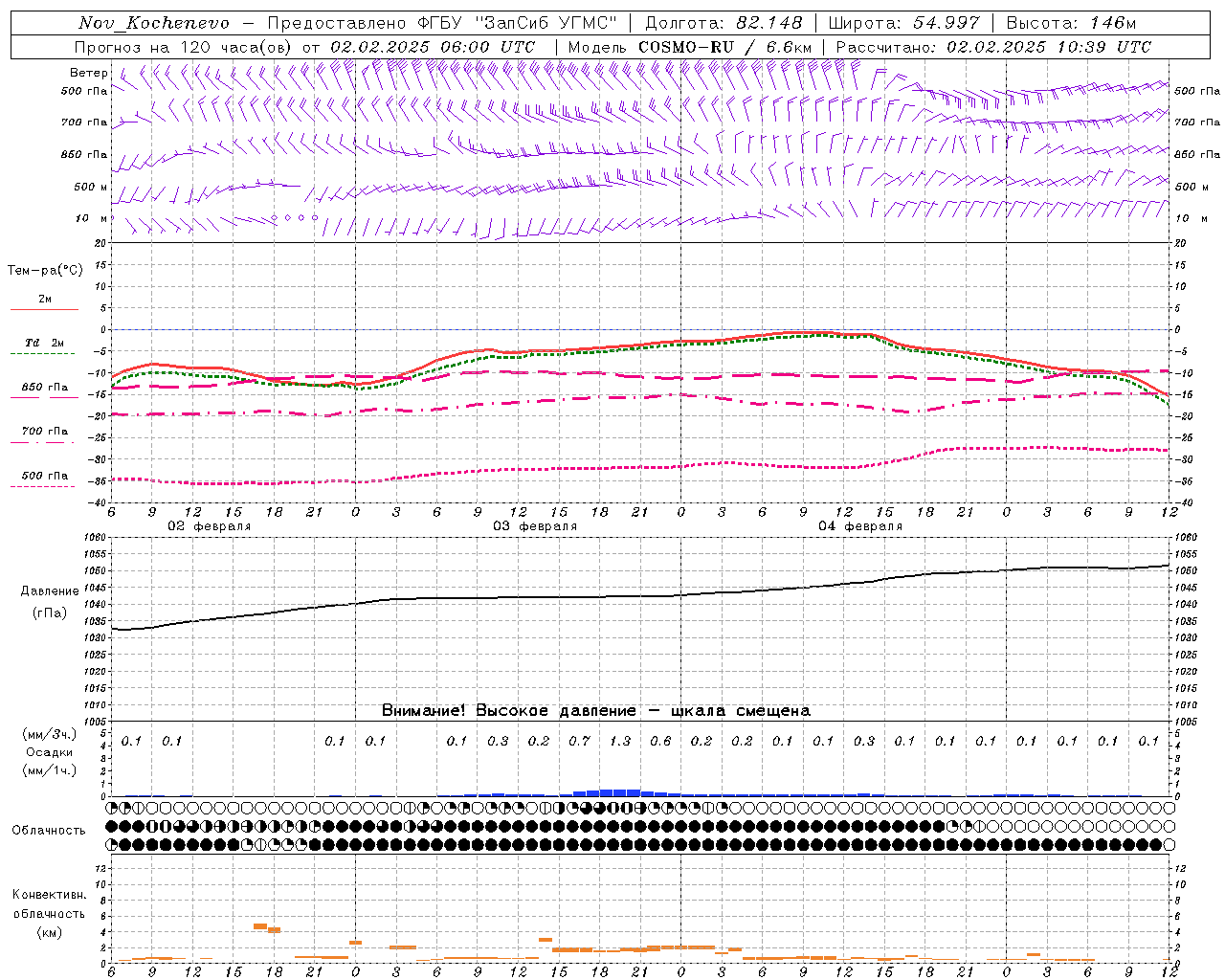The width and height of the screenshot is (1225, 980).
Task: Click the (мм/1ч.) precipitation unit label
Action: pos(50,770)
